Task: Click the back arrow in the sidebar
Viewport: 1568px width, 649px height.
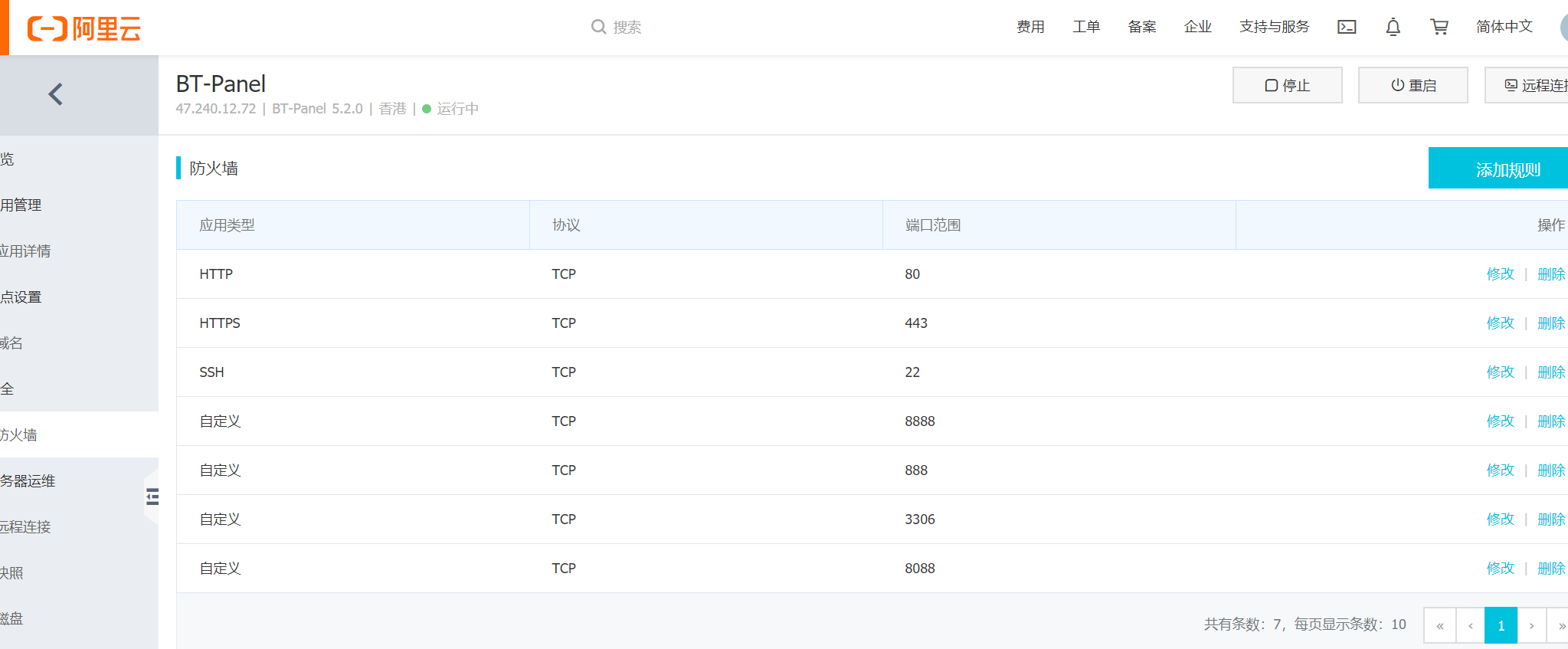Action: 55,94
